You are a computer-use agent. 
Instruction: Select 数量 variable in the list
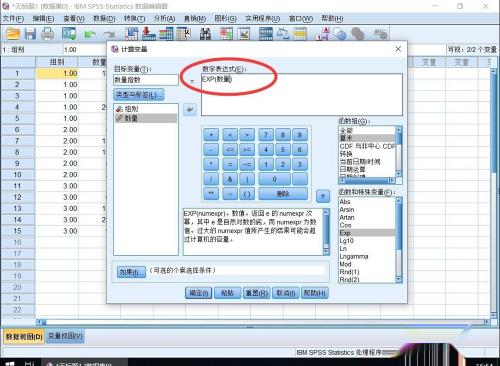pyautogui.click(x=146, y=118)
